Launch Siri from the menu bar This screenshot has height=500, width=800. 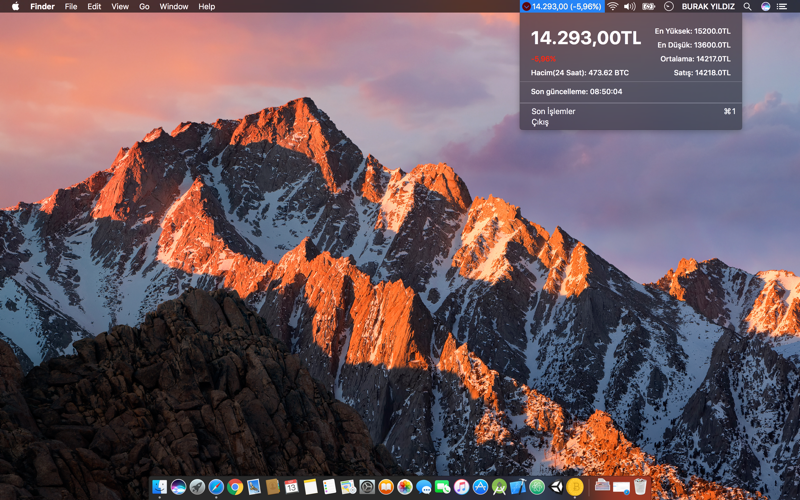tap(765, 6)
